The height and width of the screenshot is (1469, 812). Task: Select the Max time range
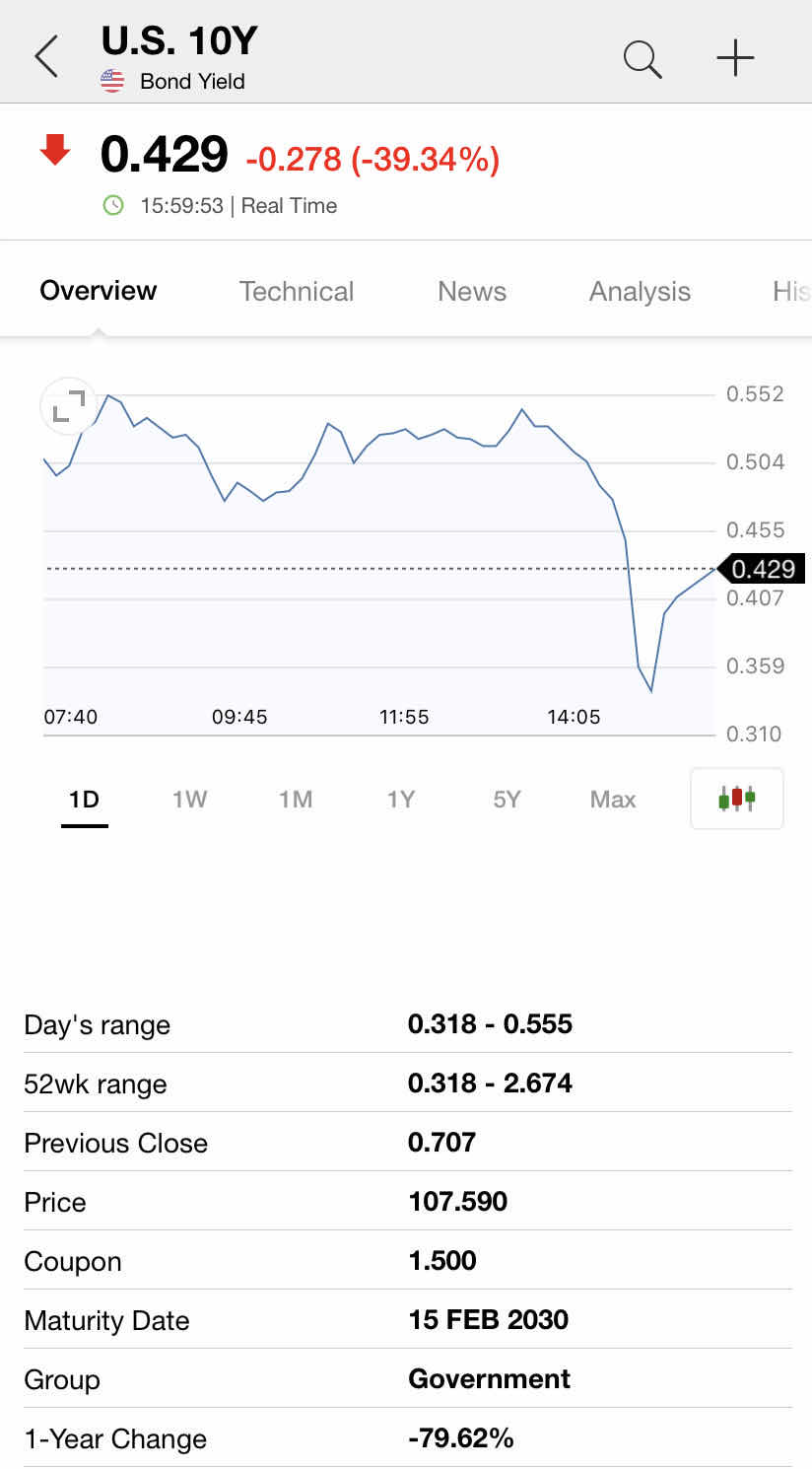click(x=613, y=799)
